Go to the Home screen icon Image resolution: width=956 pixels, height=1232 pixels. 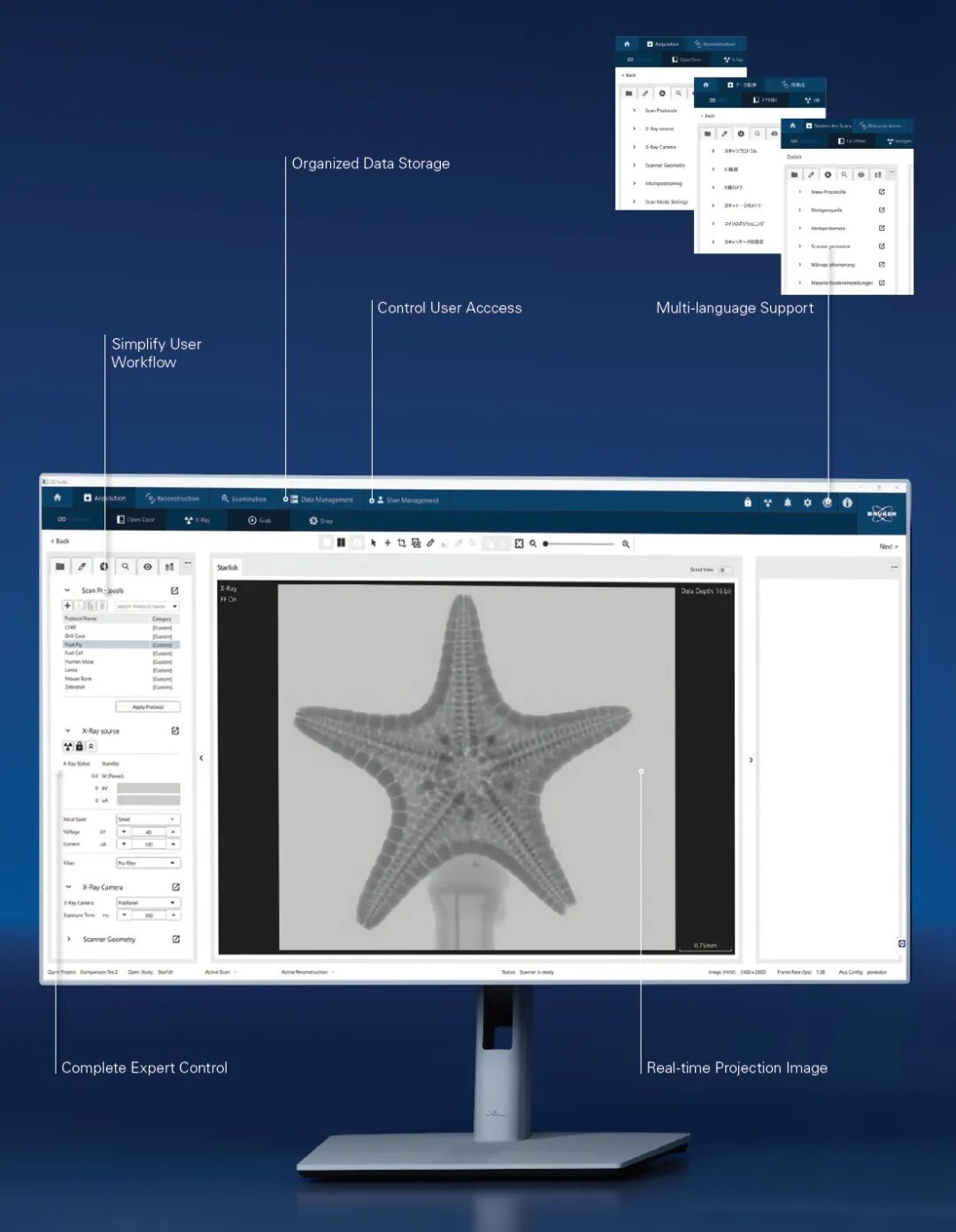click(x=58, y=498)
